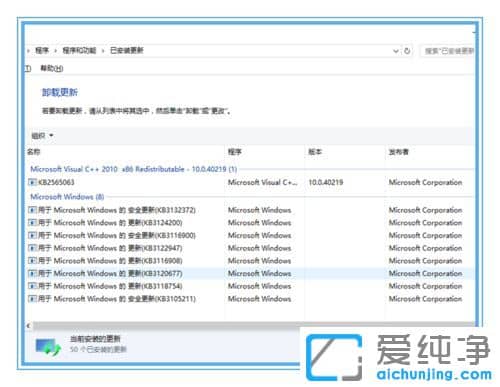
Task: Click the 50 个已安装的更新 status text
Action: (98, 349)
